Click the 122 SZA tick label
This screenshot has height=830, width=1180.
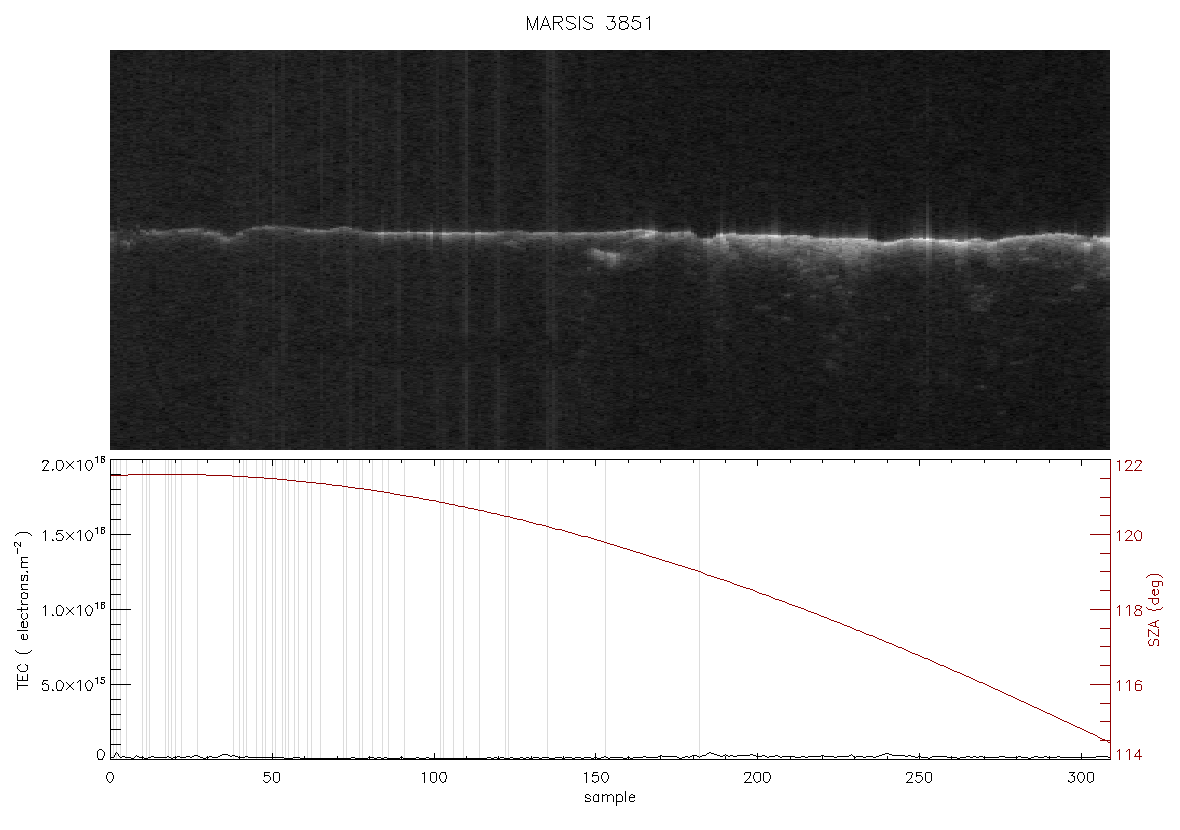pos(1129,466)
